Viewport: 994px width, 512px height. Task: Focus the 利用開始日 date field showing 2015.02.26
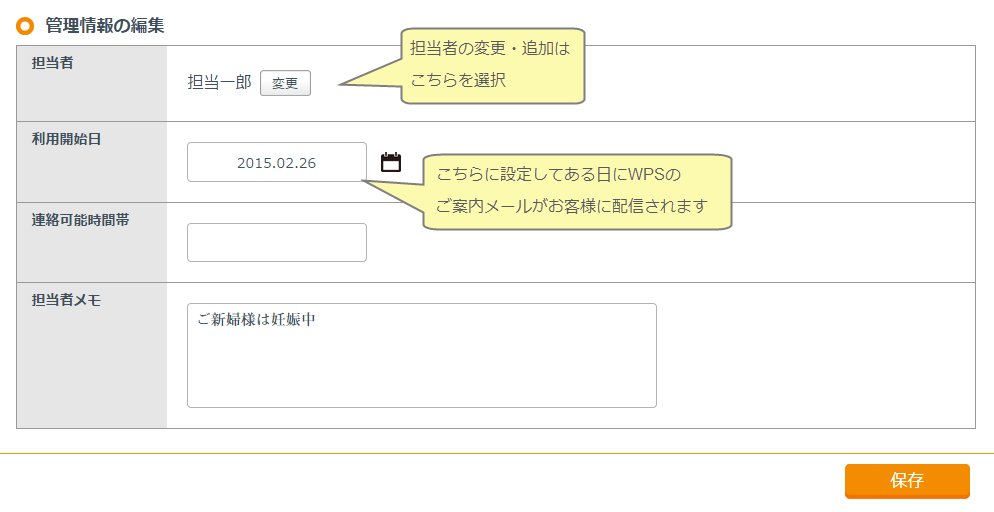tap(276, 162)
